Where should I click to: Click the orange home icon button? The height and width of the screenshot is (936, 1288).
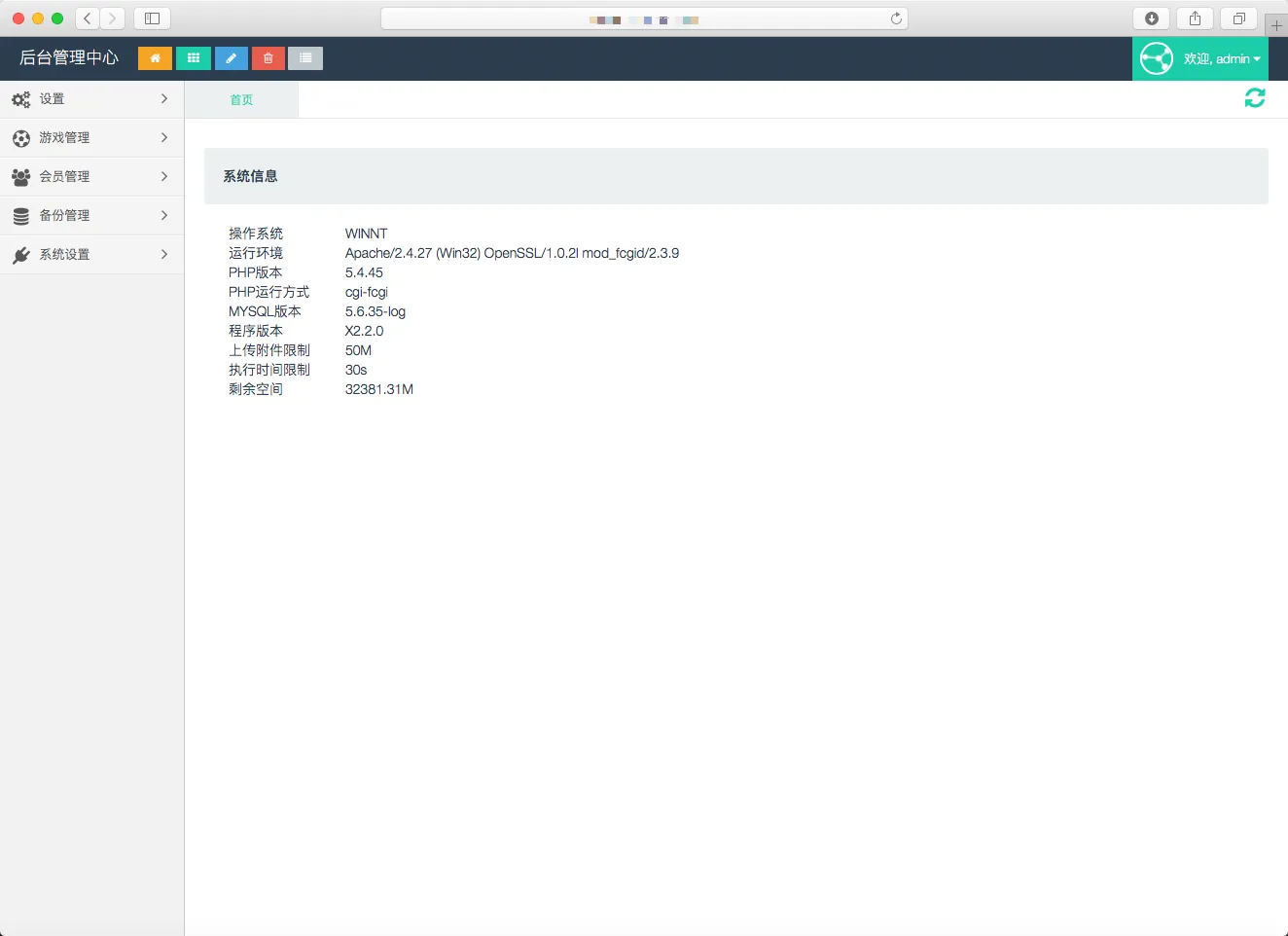click(x=155, y=58)
